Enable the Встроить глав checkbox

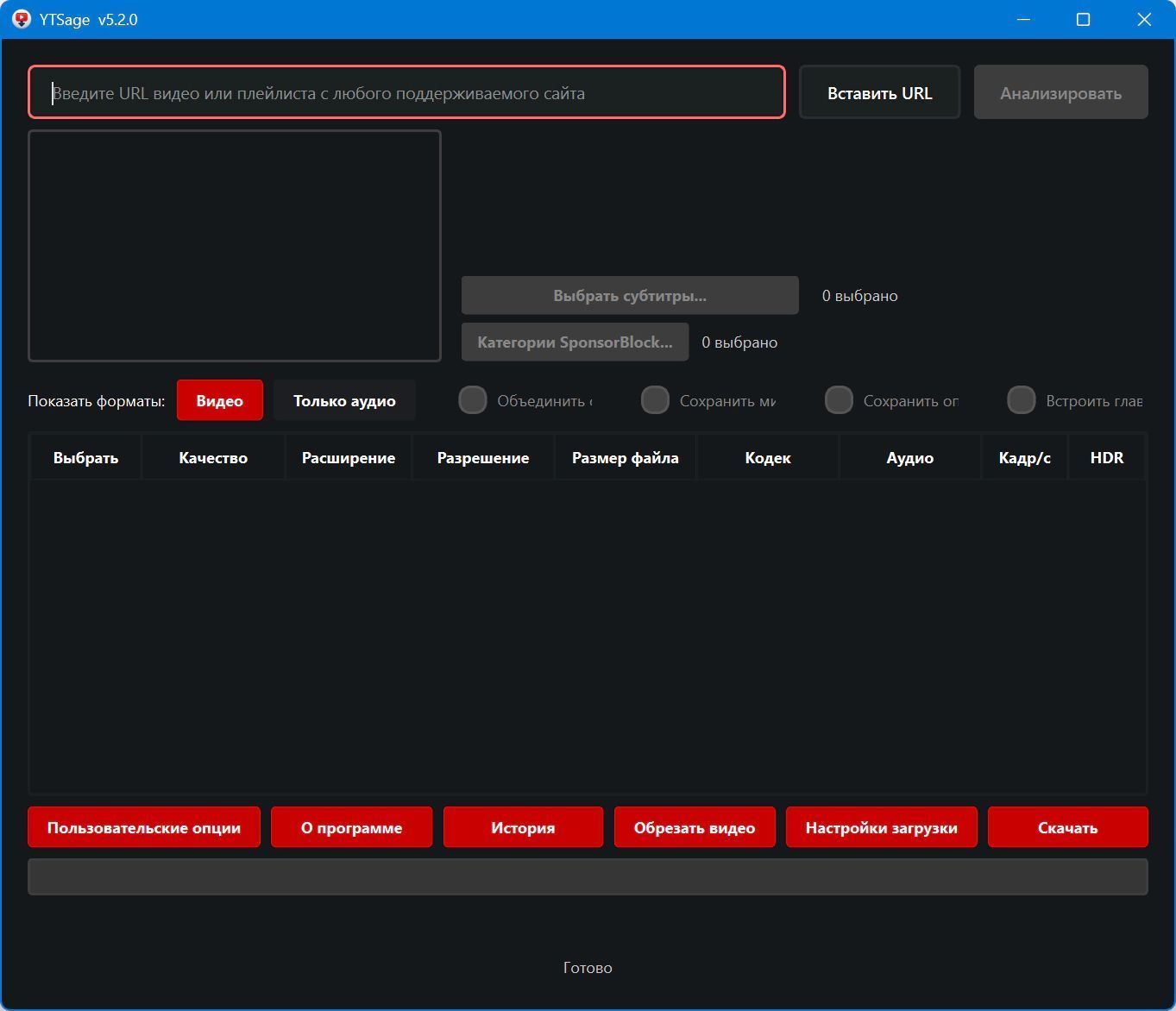(x=1022, y=400)
